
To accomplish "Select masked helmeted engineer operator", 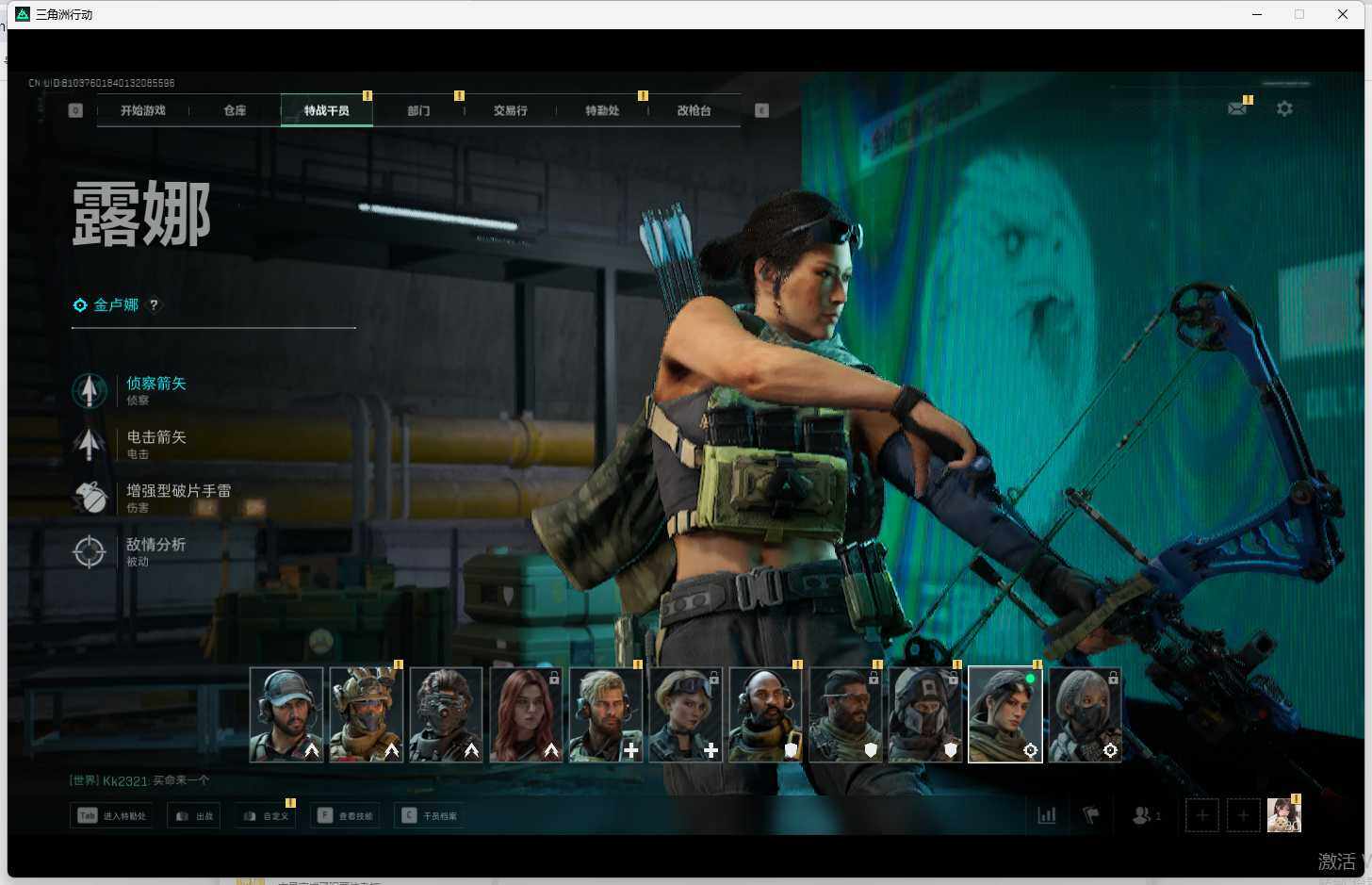I will tap(925, 714).
